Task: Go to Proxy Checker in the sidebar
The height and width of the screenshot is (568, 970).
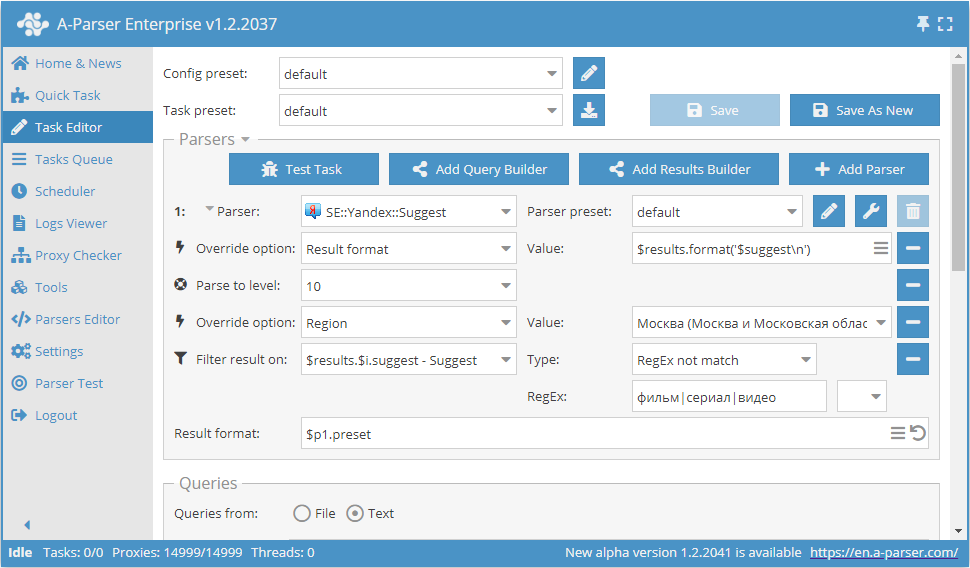Action: [78, 255]
